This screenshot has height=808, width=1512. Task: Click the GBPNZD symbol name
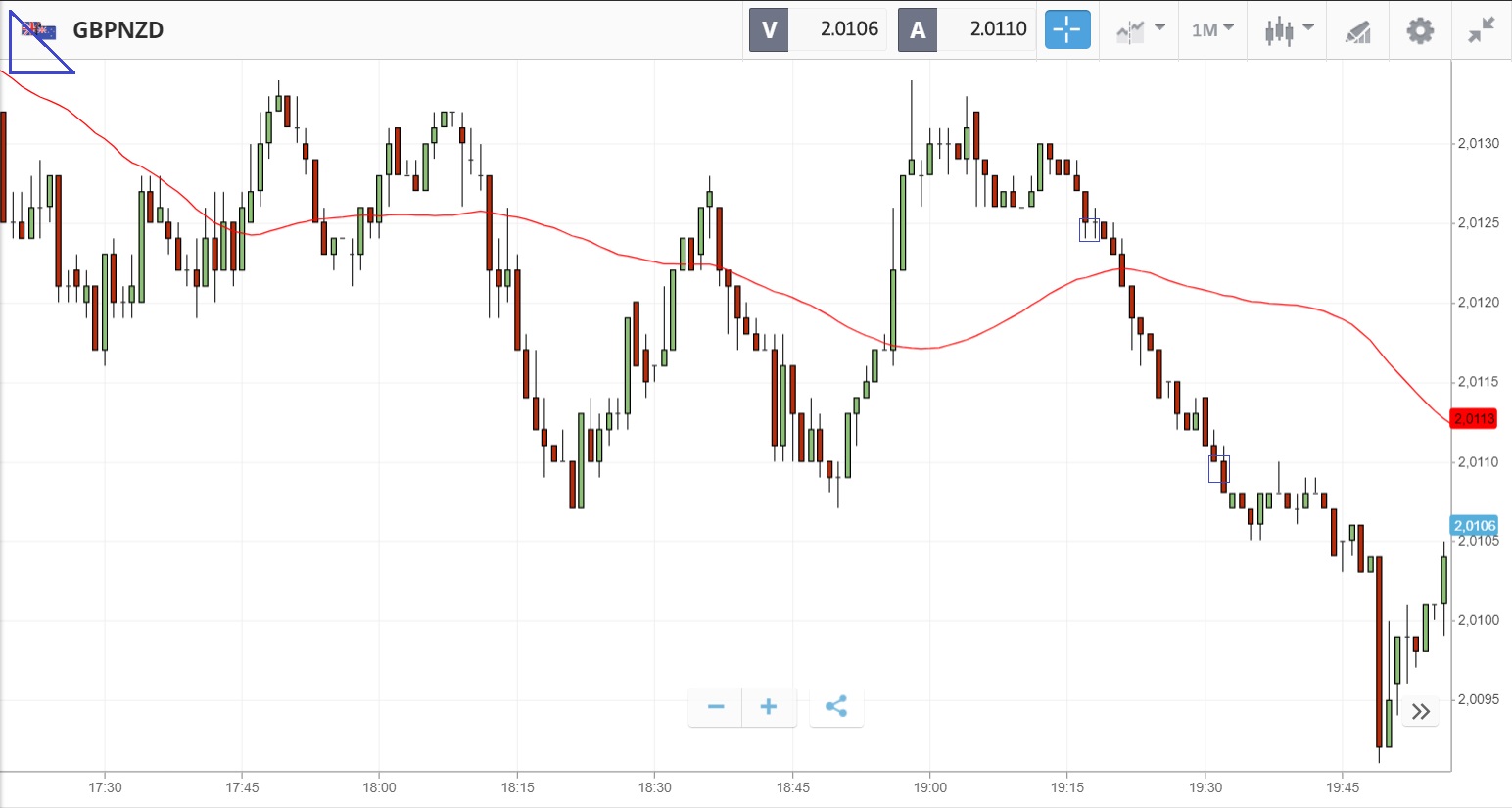(118, 30)
